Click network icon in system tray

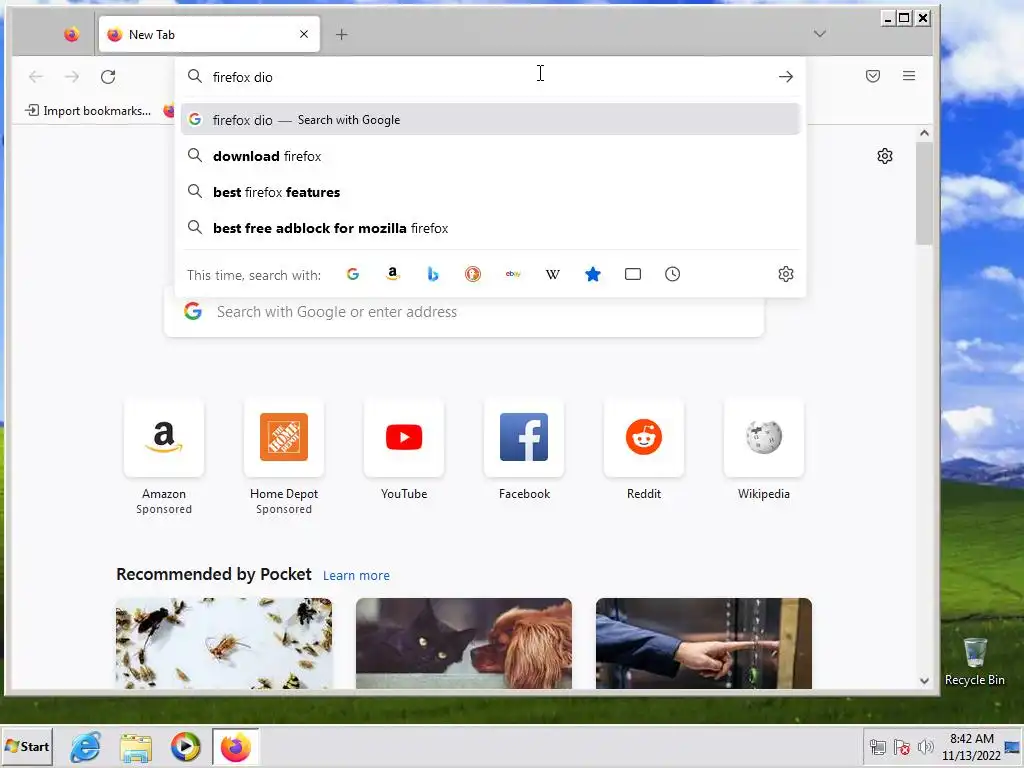click(x=878, y=747)
